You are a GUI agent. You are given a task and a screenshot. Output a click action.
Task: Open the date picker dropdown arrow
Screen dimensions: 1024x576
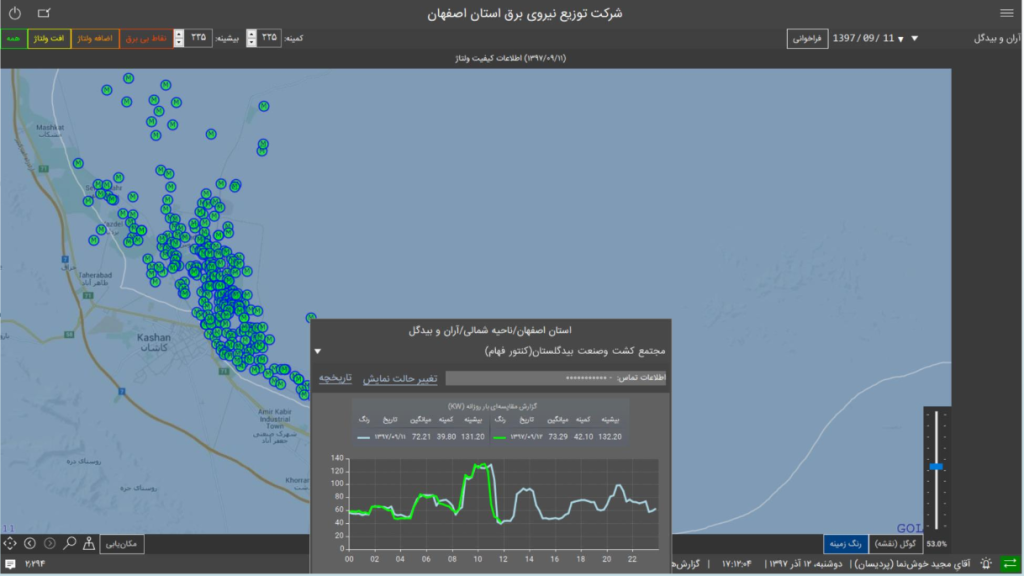[x=901, y=39]
